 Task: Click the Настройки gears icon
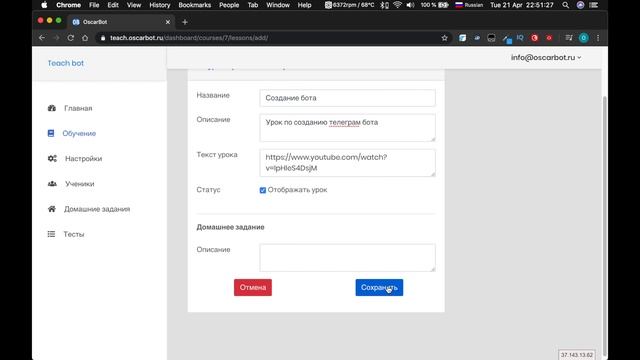click(x=52, y=158)
